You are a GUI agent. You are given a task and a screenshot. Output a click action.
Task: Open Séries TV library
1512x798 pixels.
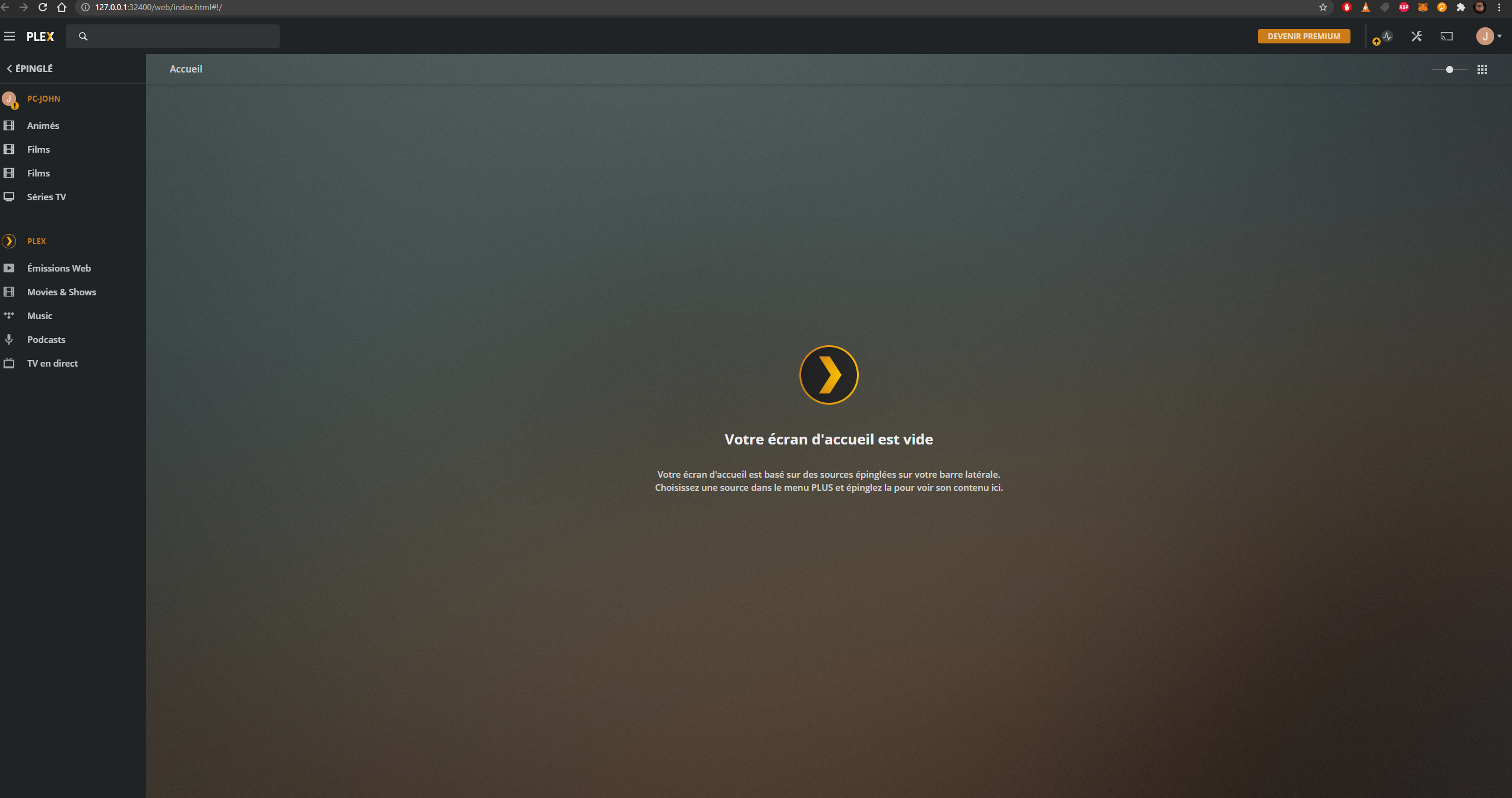tap(46, 197)
